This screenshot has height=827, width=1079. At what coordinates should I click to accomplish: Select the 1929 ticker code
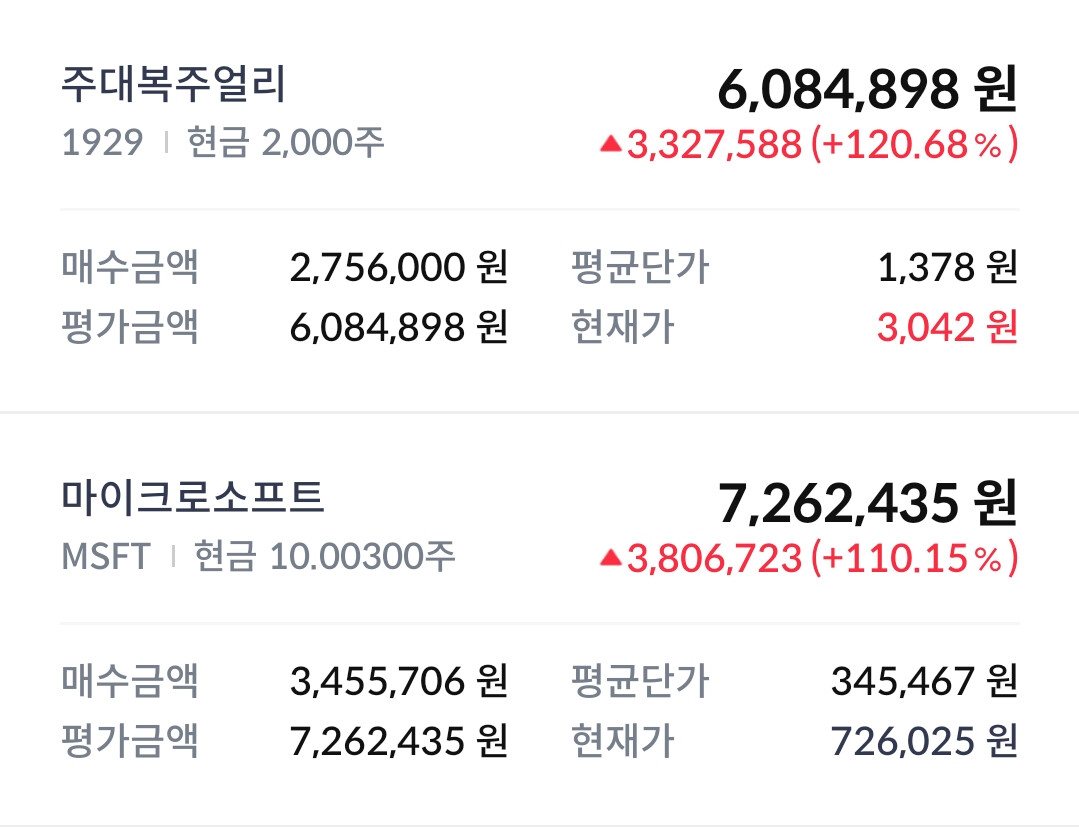click(102, 143)
